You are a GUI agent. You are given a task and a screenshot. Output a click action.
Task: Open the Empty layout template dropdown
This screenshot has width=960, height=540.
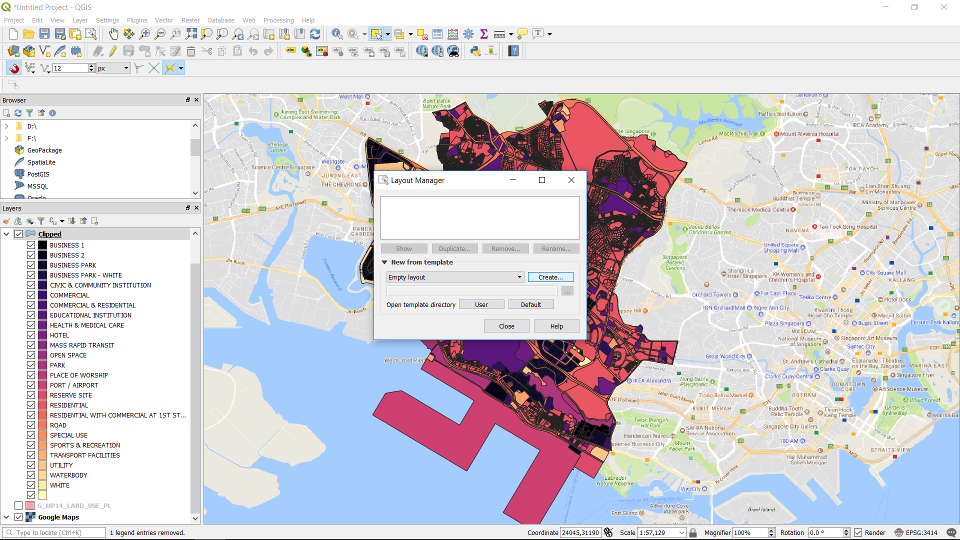point(455,277)
